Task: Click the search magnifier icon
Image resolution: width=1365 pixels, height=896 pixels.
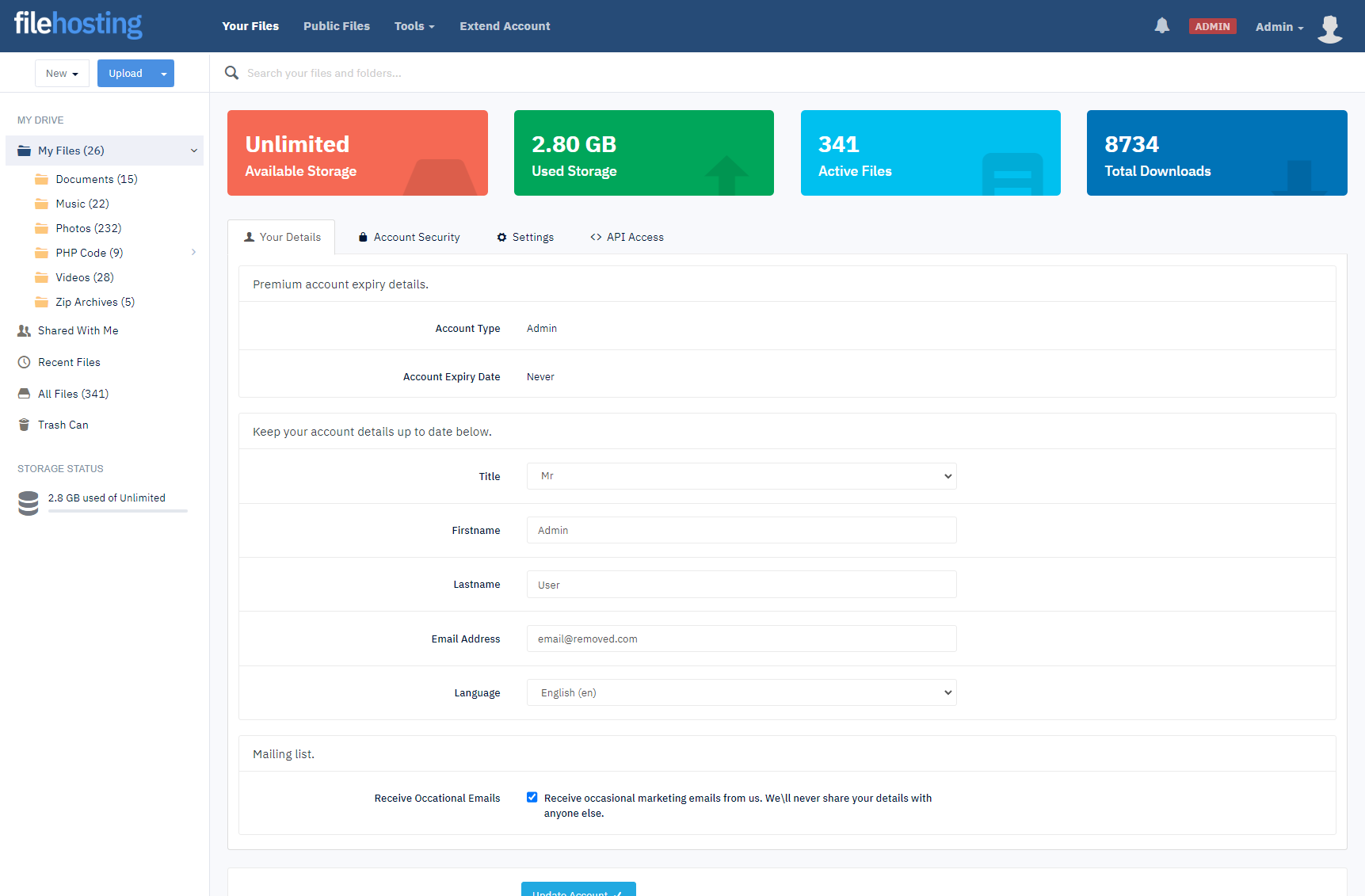Action: (x=231, y=73)
